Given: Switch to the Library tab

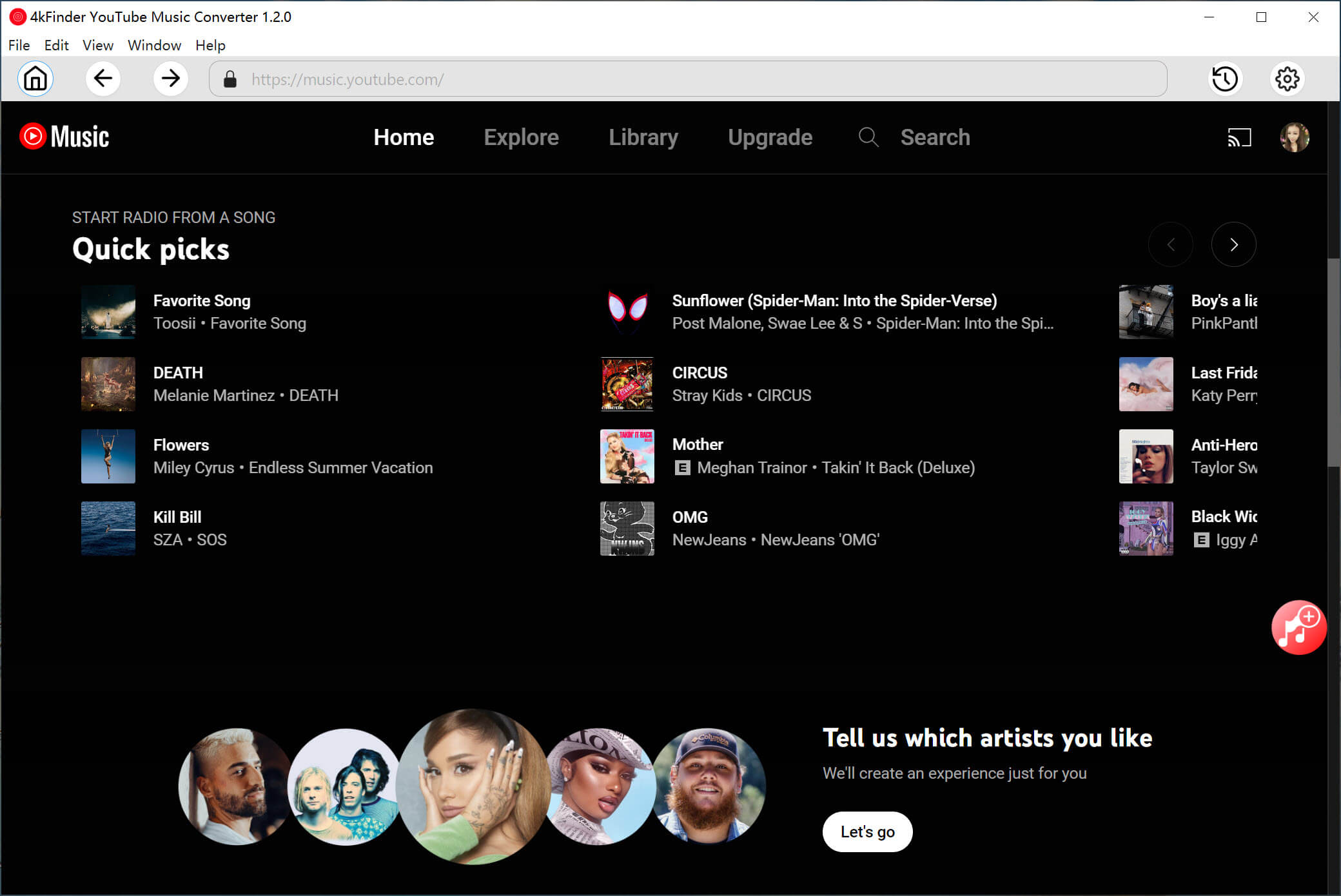Looking at the screenshot, I should tap(643, 137).
